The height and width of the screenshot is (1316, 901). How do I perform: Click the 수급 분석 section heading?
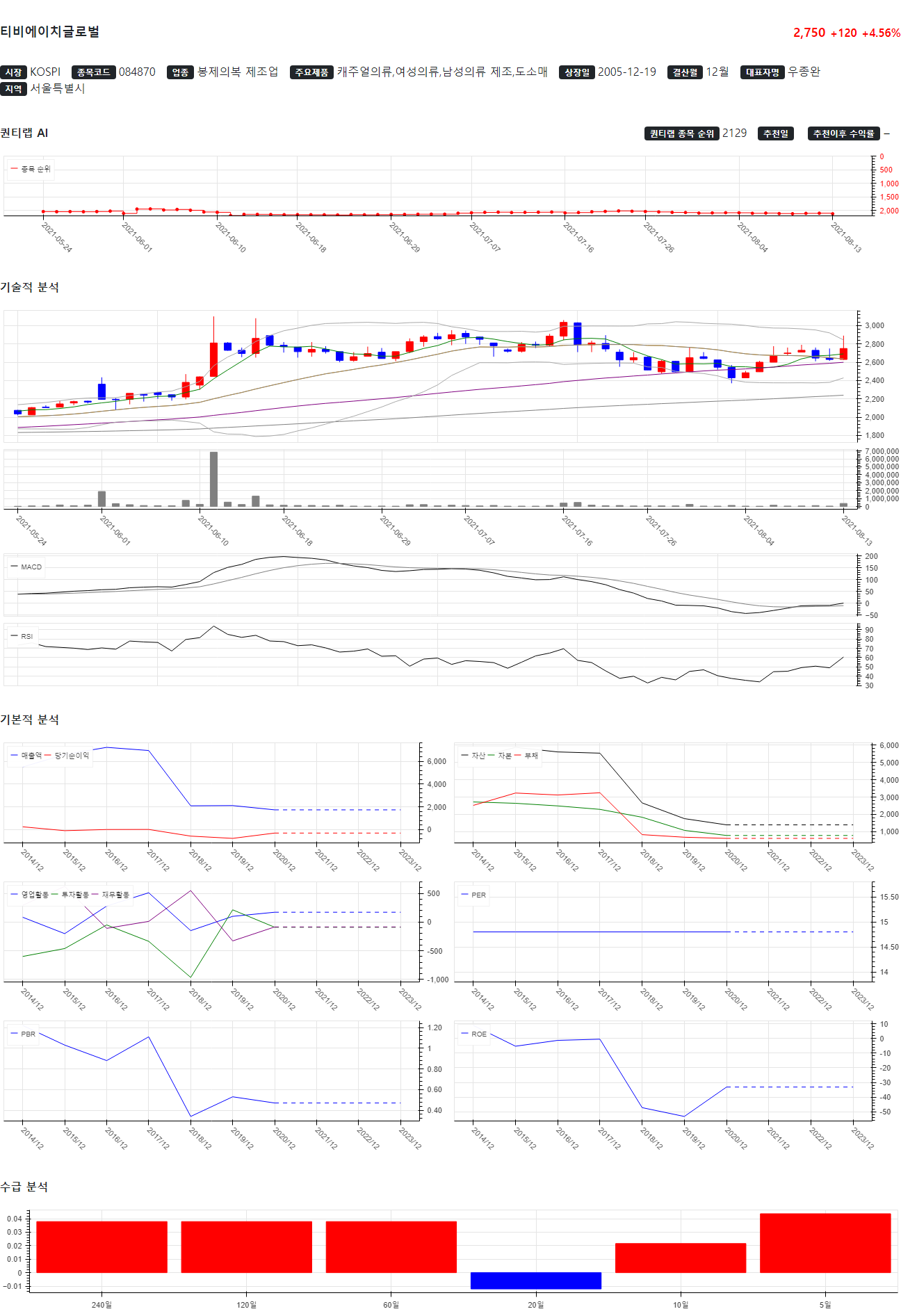click(24, 1187)
